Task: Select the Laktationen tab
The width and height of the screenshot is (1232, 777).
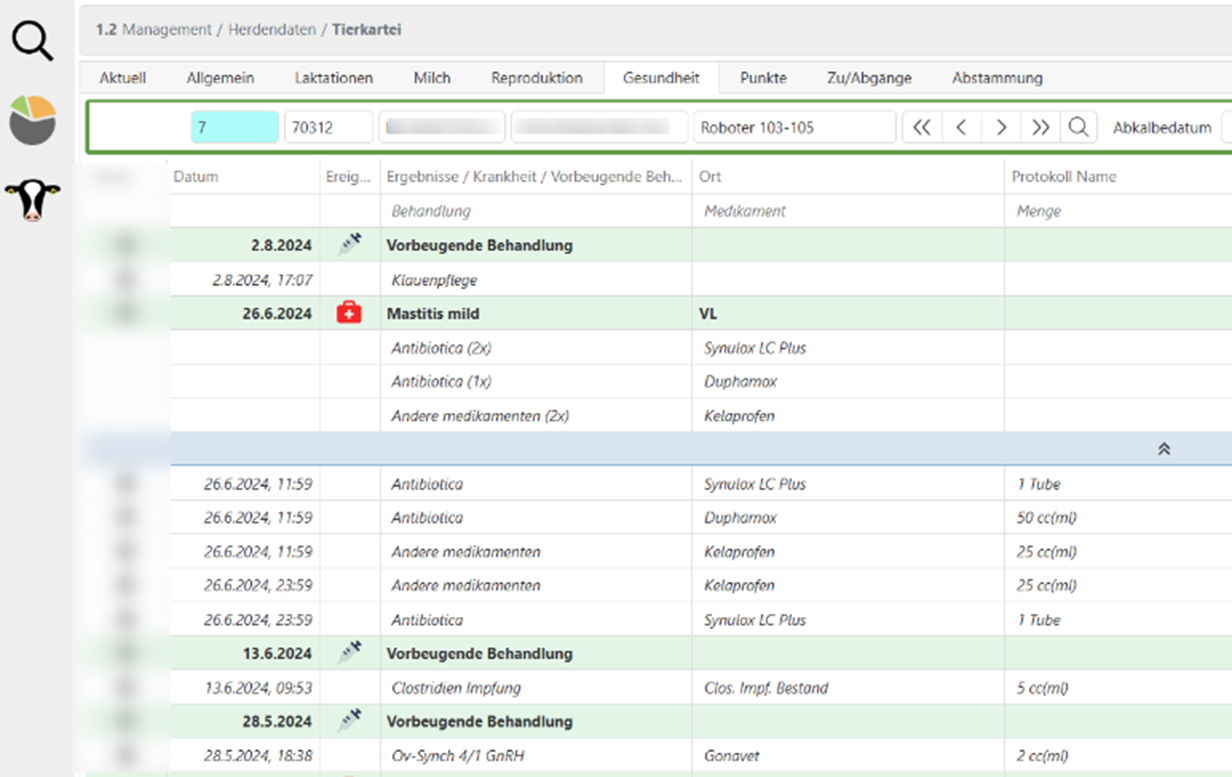Action: 333,78
